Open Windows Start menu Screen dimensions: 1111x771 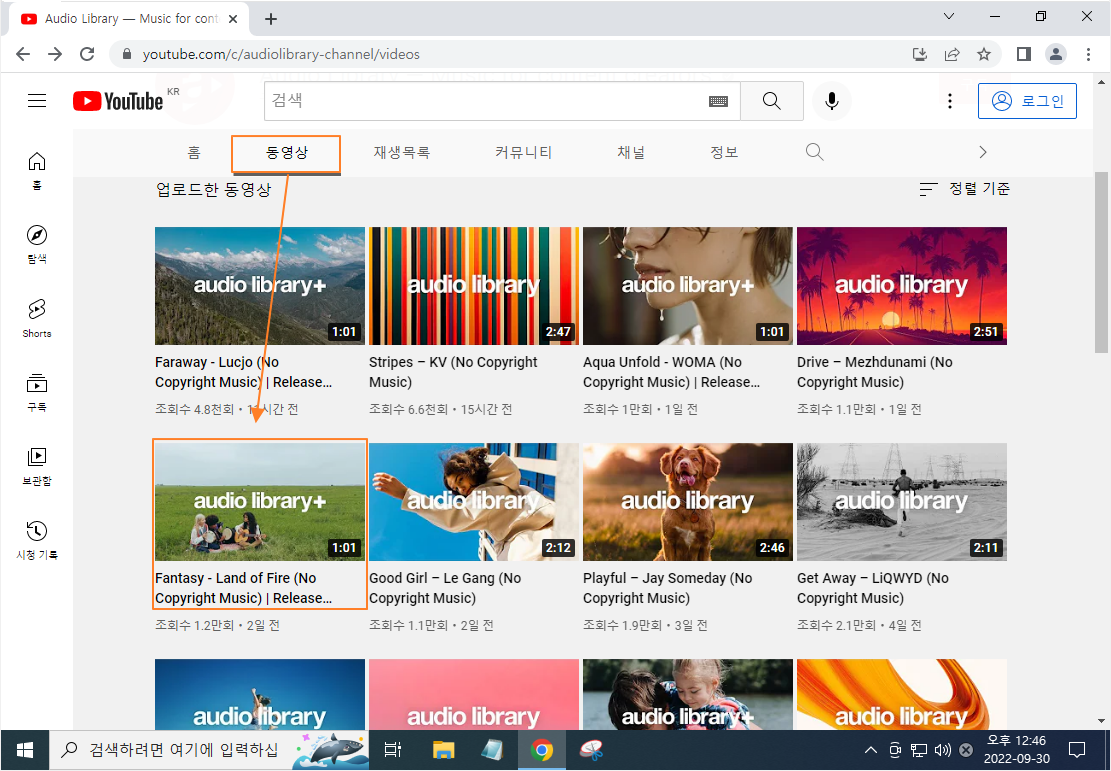coord(25,750)
